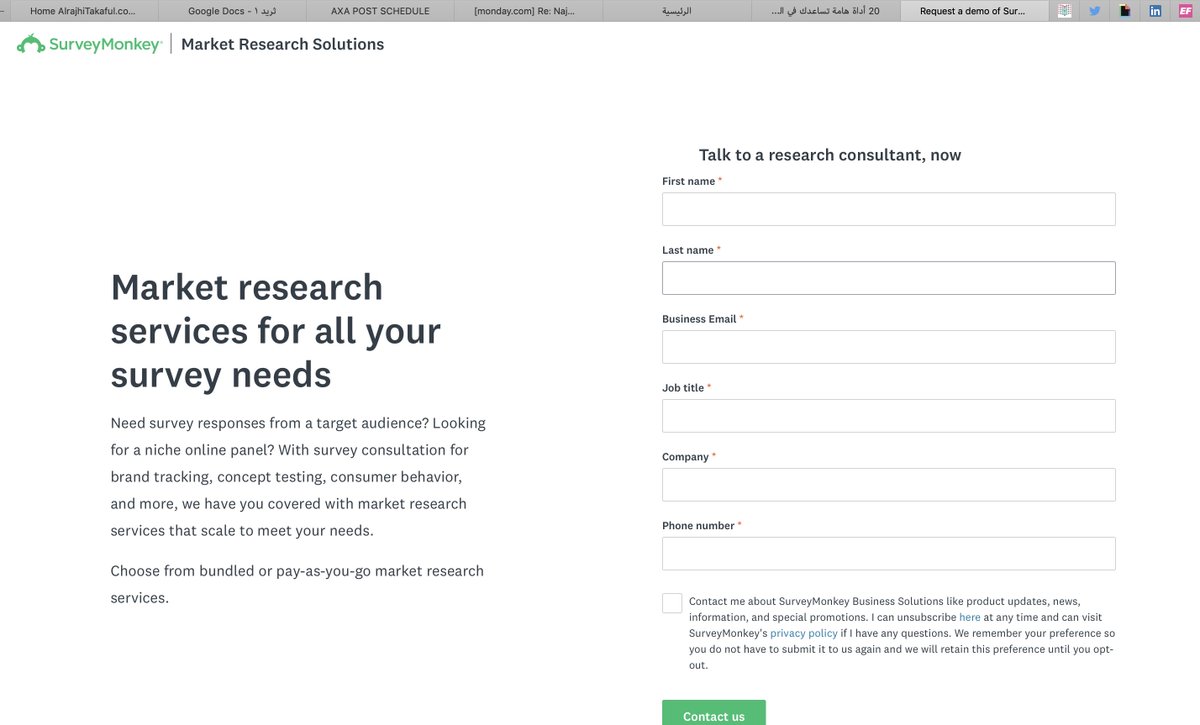This screenshot has width=1200, height=725.
Task: Open the privacy policy link
Action: coord(803,634)
